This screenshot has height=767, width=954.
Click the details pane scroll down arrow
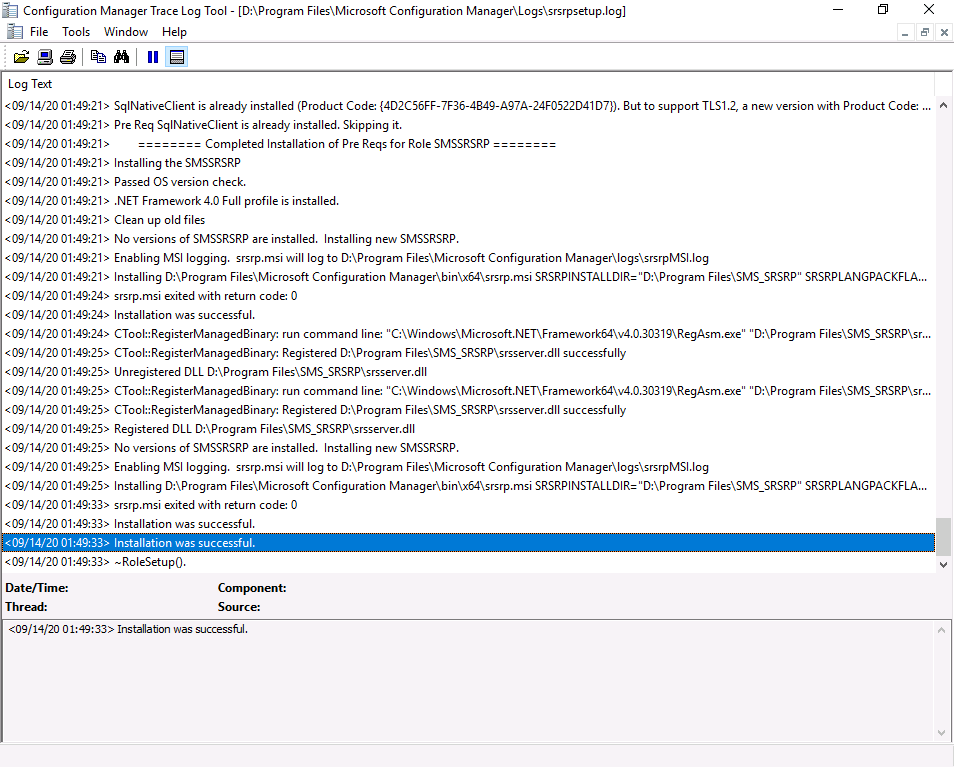point(941,732)
